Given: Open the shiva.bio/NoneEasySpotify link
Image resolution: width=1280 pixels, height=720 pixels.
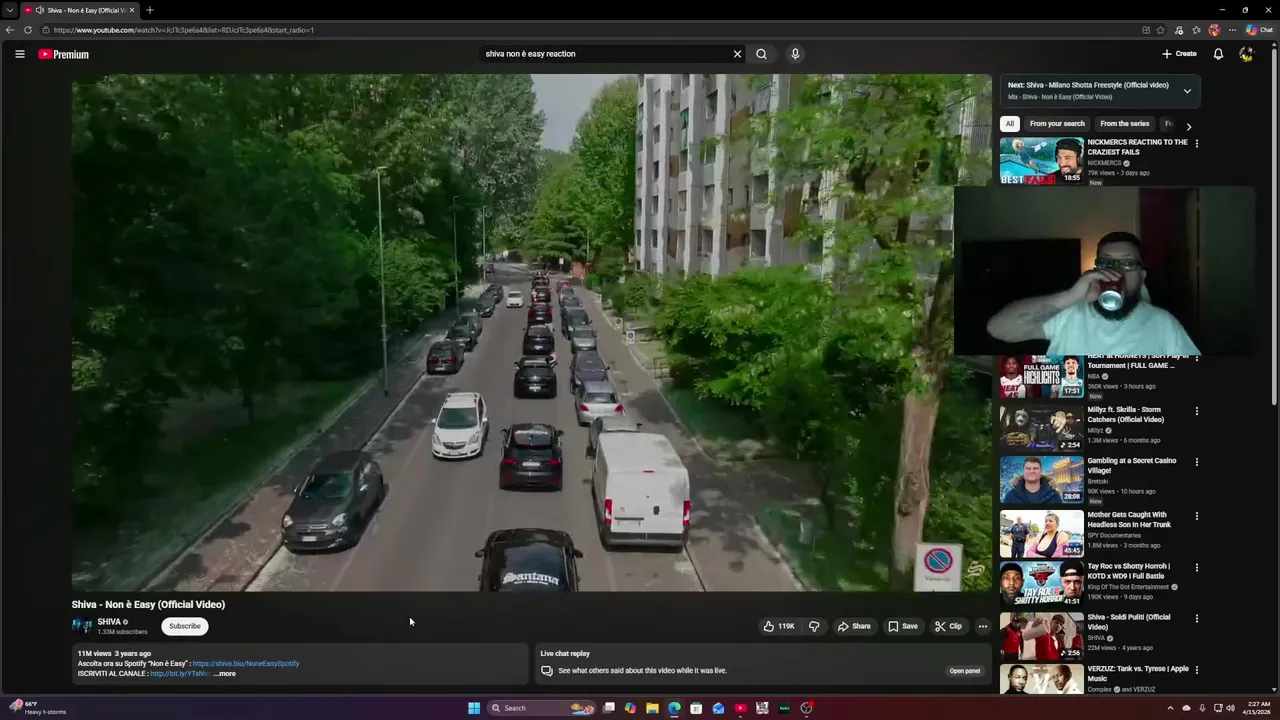Looking at the screenshot, I should [x=245, y=663].
